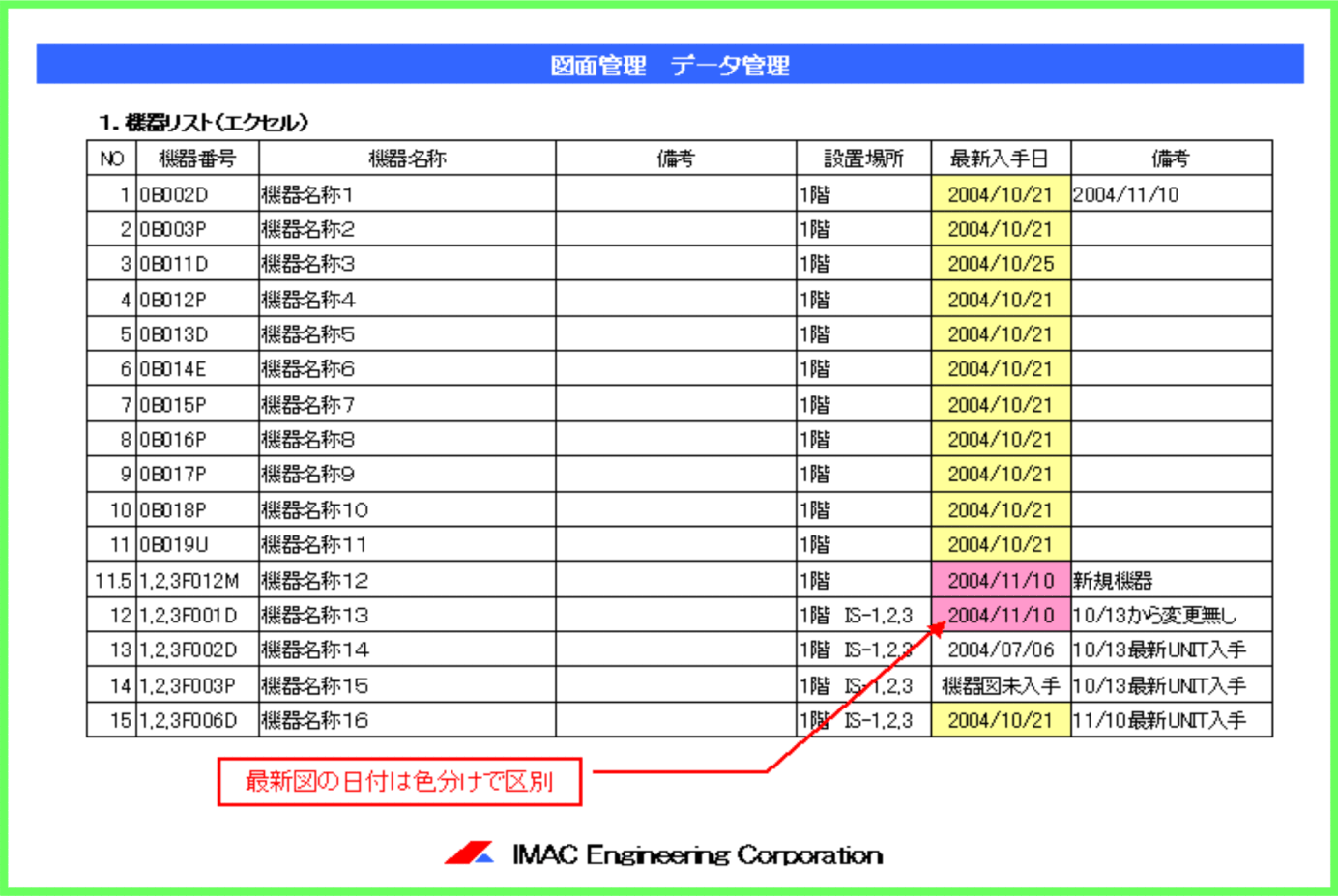Select the 0B019U equipment number cell
This screenshot has width=1338, height=896.
click(x=197, y=544)
